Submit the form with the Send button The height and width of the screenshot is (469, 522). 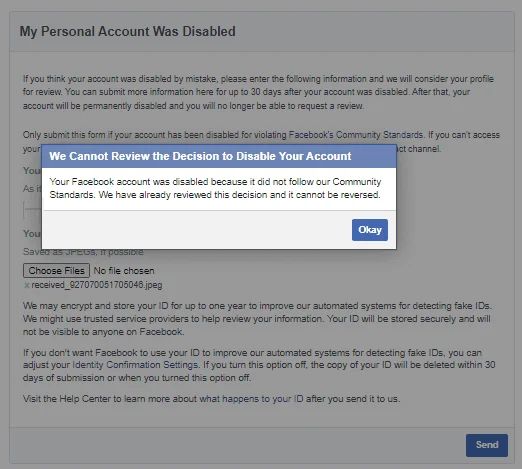point(487,445)
